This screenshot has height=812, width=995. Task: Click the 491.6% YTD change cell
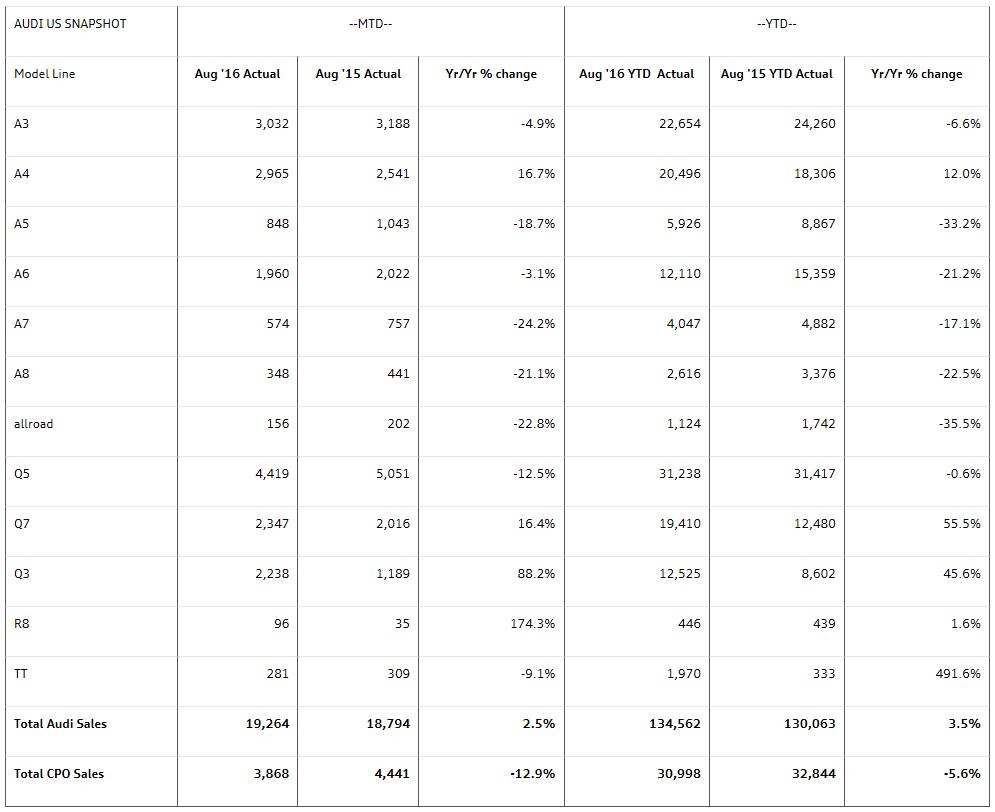point(957,674)
